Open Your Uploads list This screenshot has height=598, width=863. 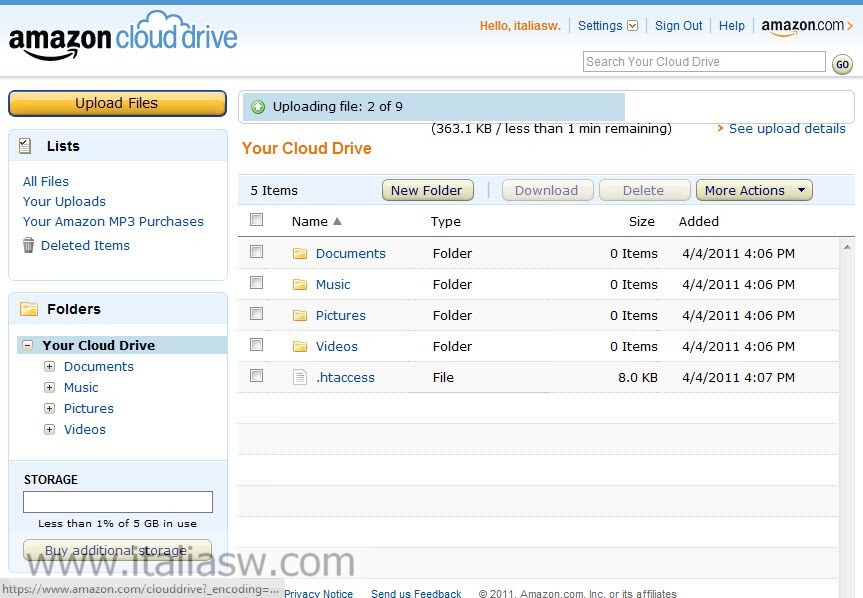click(64, 201)
